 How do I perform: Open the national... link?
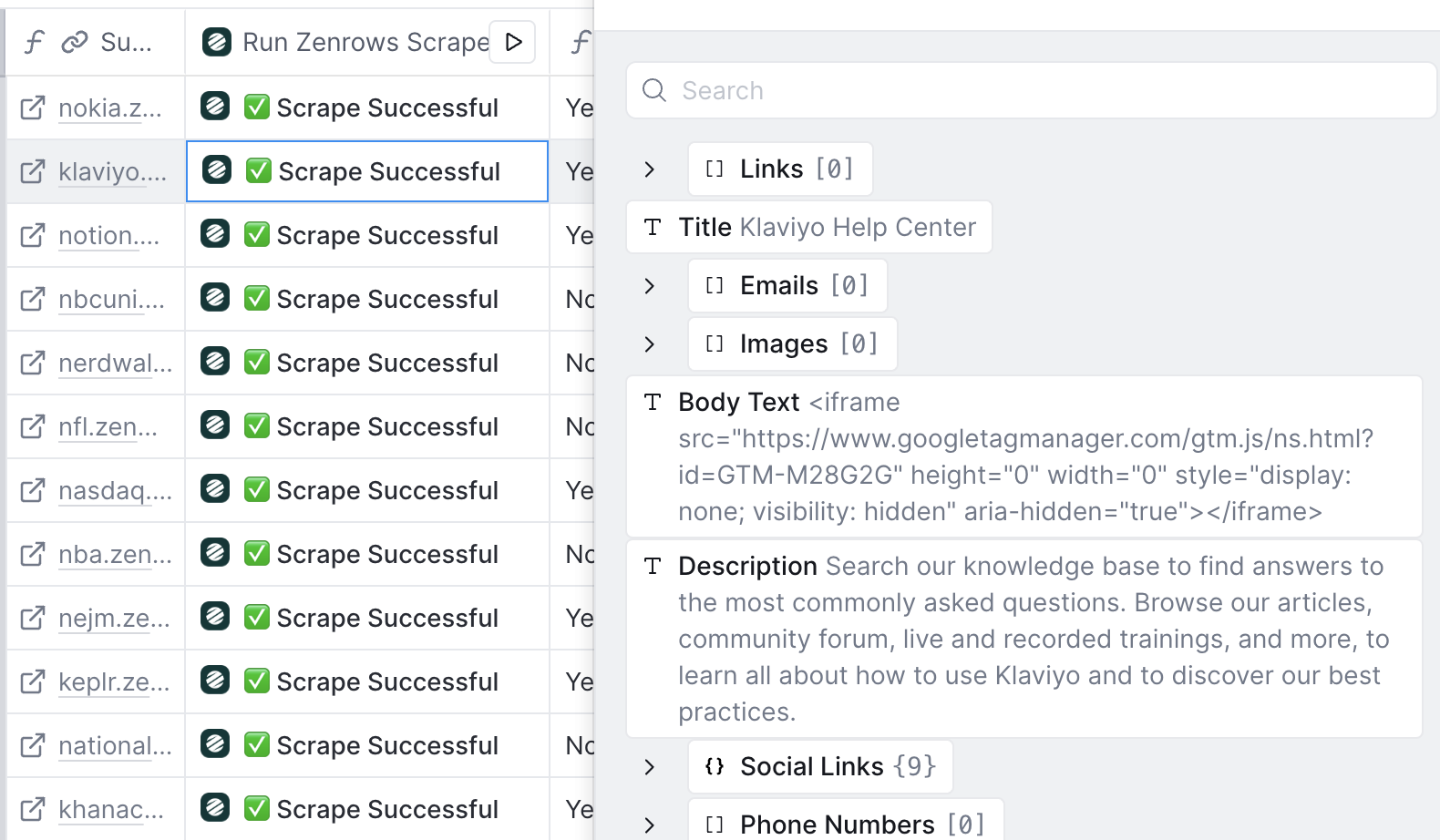[x=116, y=746]
